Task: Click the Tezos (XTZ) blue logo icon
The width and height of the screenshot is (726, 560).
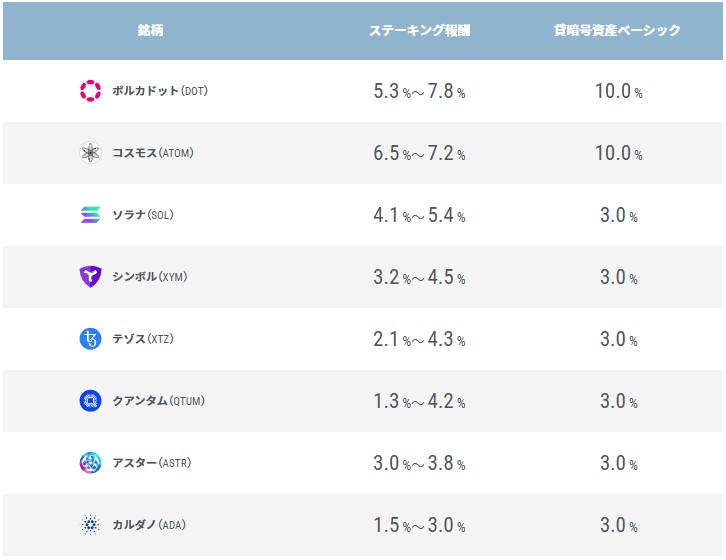Action: pos(90,339)
